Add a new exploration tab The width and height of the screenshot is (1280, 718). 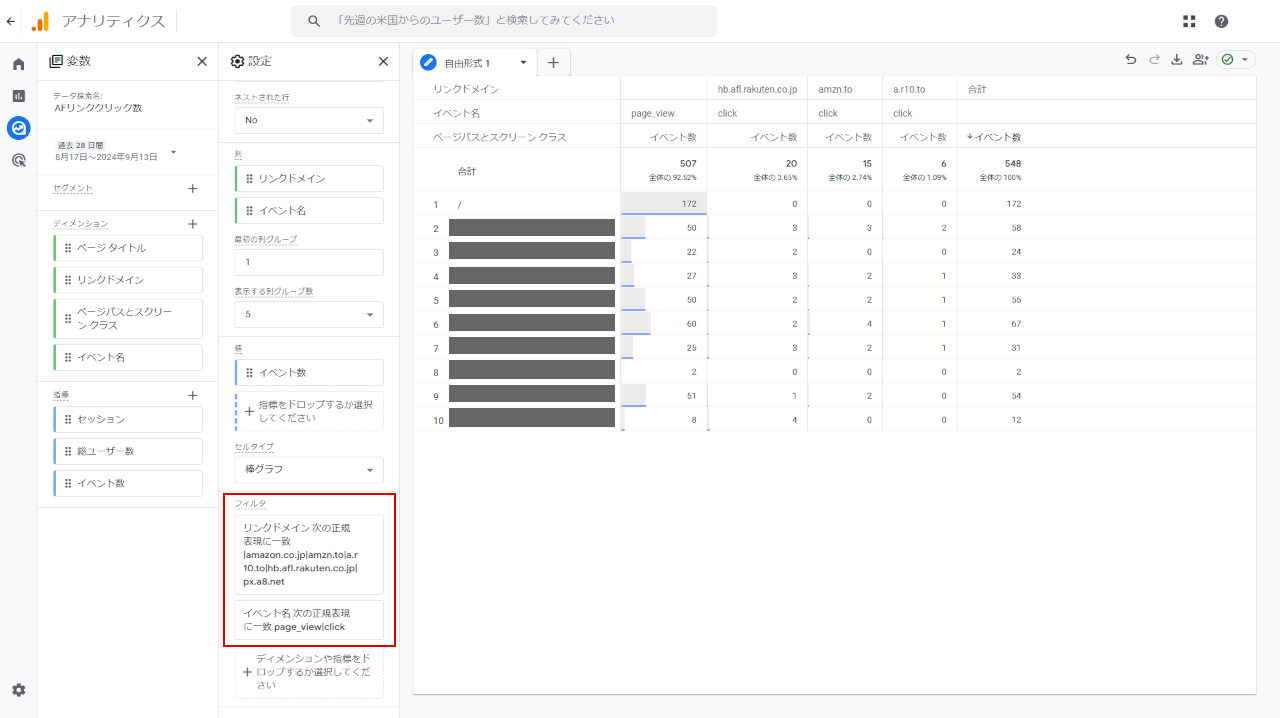tap(553, 63)
